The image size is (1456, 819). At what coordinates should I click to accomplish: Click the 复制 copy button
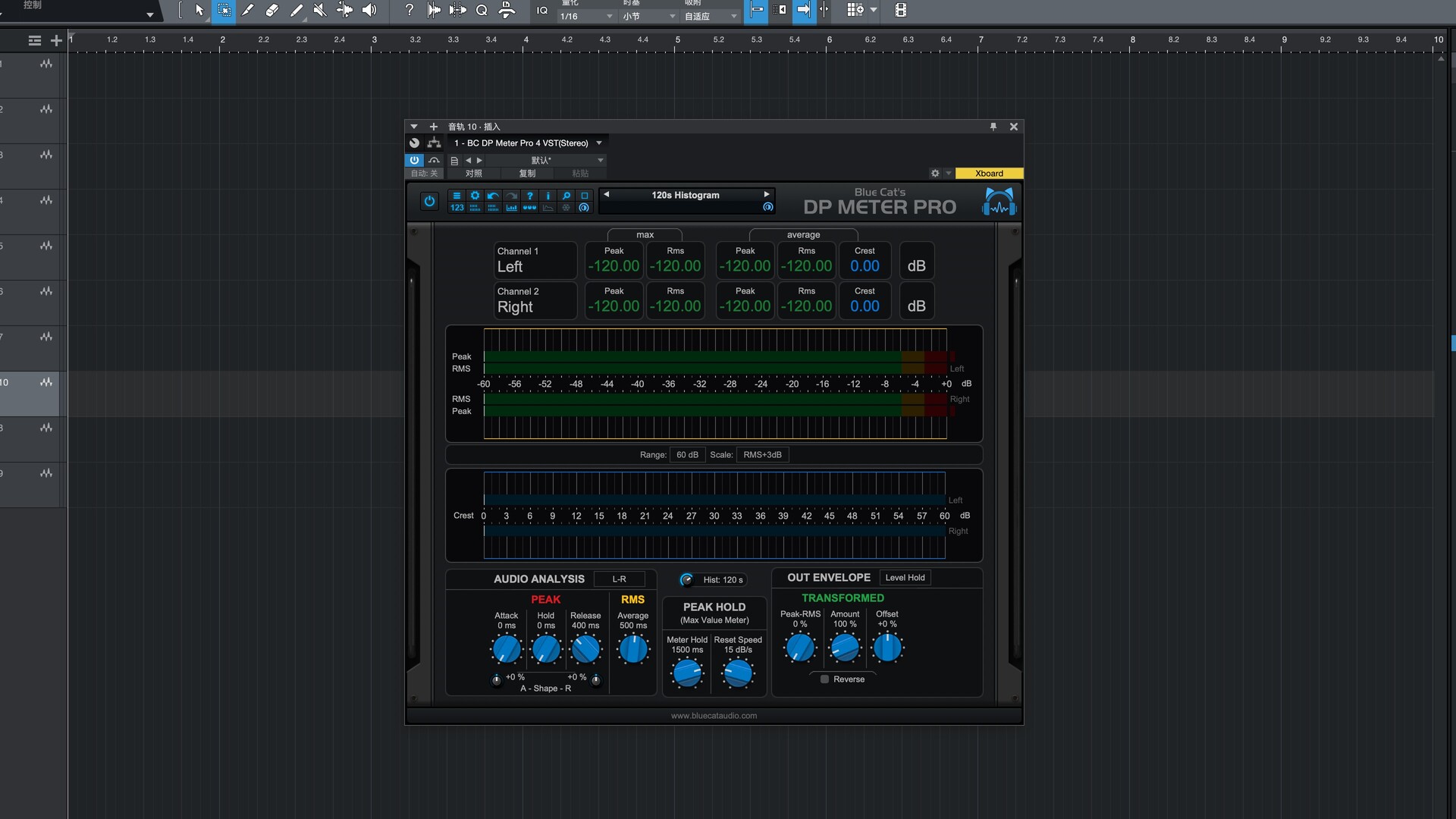pos(527,174)
